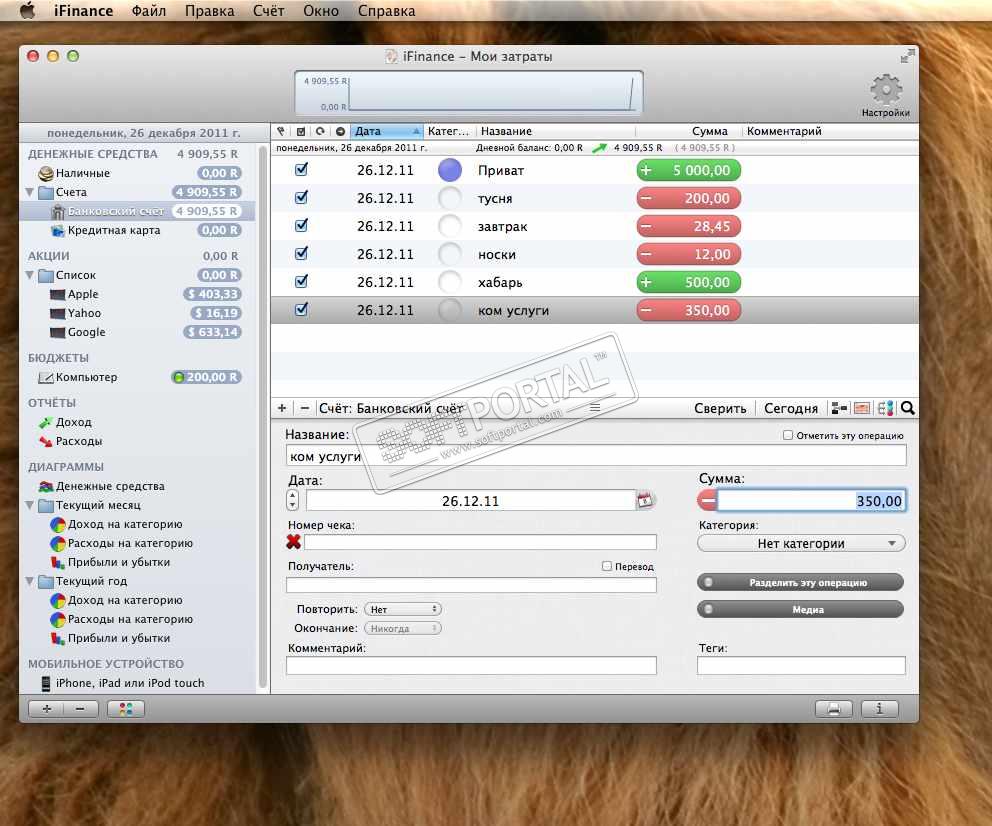Click the red X beside Номер чека

[294, 541]
